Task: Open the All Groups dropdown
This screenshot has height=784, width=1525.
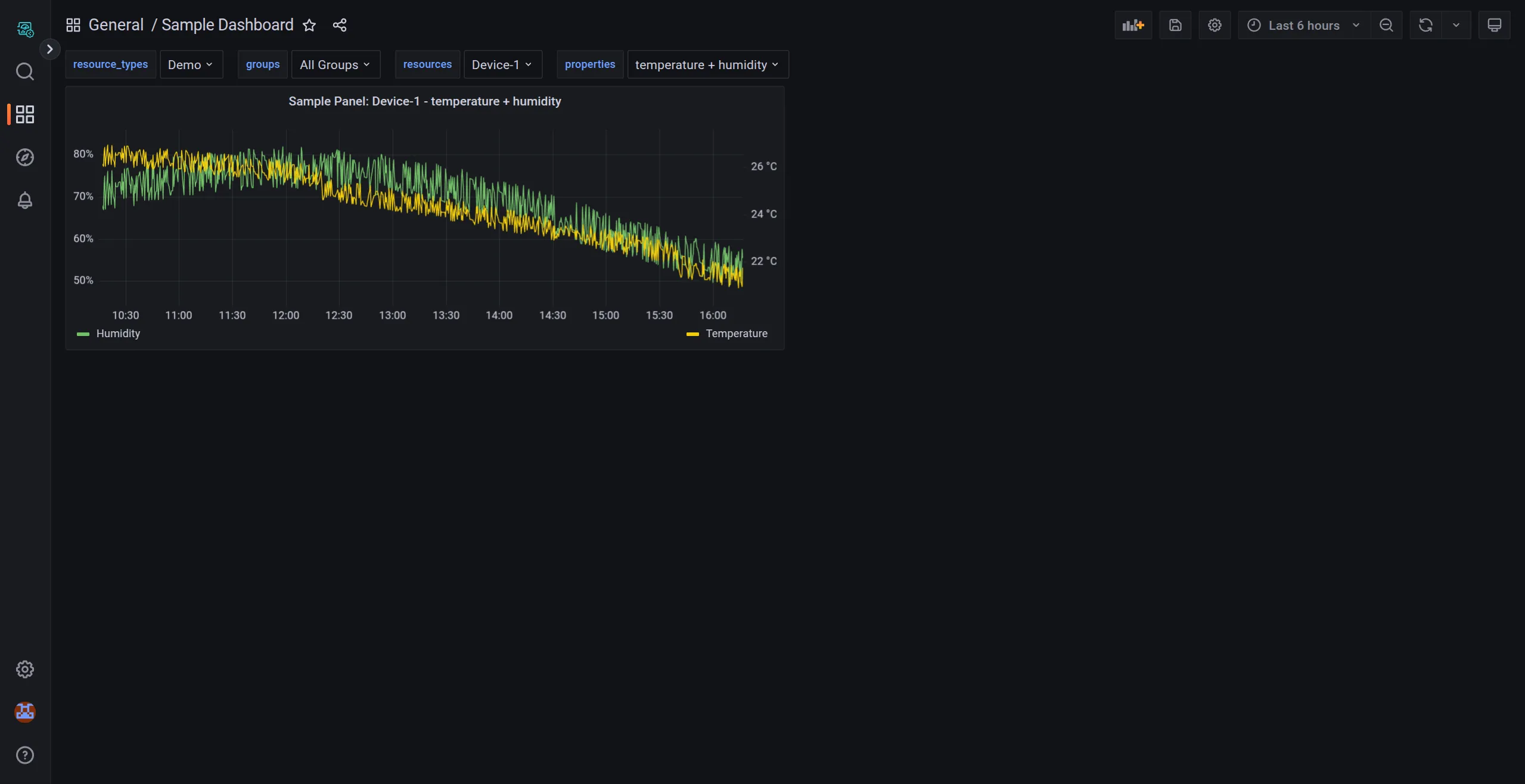Action: click(x=336, y=64)
